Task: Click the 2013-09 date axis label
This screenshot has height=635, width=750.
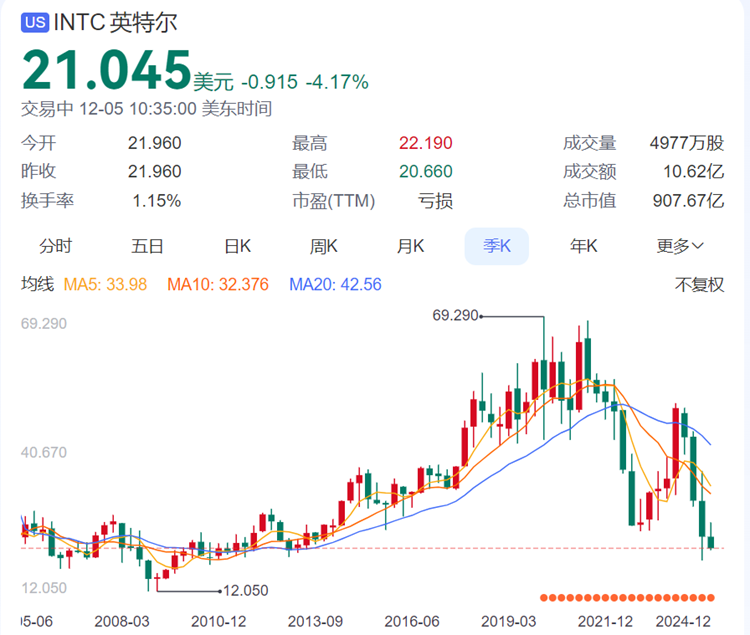Action: click(315, 621)
